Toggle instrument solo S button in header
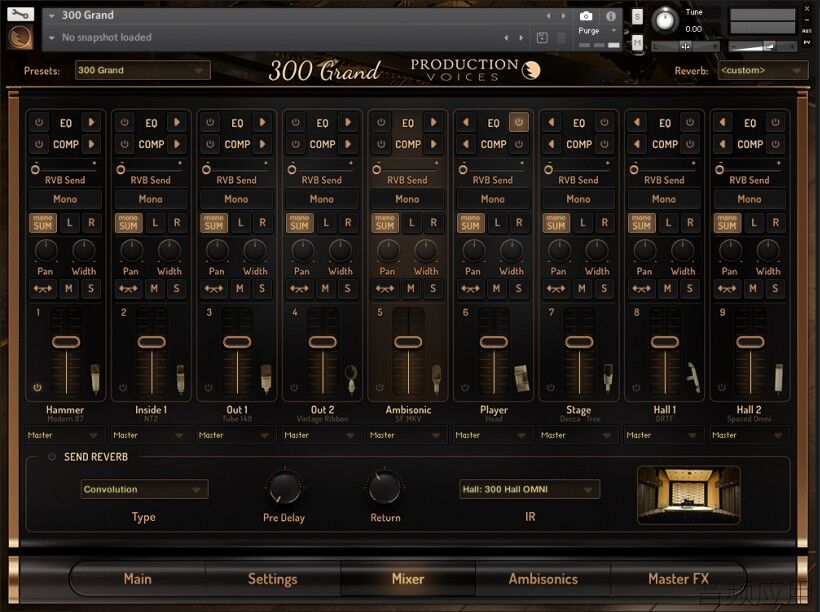 coord(637,17)
